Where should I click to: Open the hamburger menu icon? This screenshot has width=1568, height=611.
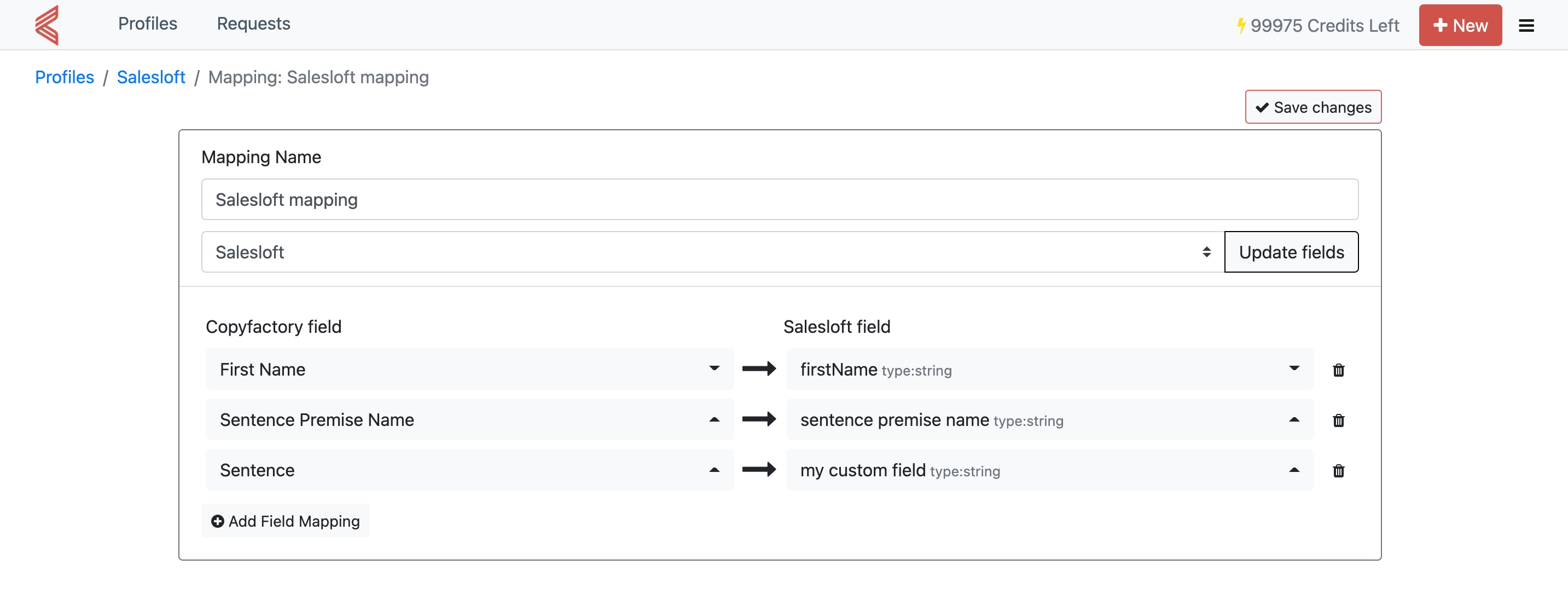tap(1526, 26)
